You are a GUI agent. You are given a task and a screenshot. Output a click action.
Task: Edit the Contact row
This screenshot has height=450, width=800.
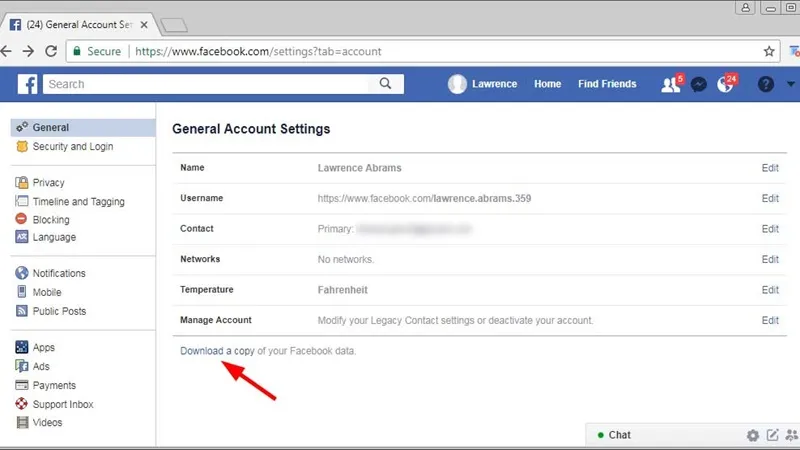(x=770, y=229)
